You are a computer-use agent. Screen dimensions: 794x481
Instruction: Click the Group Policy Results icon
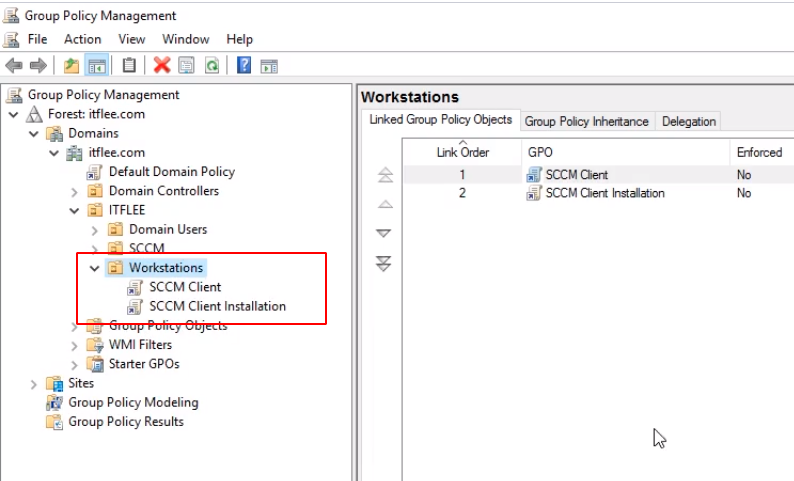click(x=54, y=422)
